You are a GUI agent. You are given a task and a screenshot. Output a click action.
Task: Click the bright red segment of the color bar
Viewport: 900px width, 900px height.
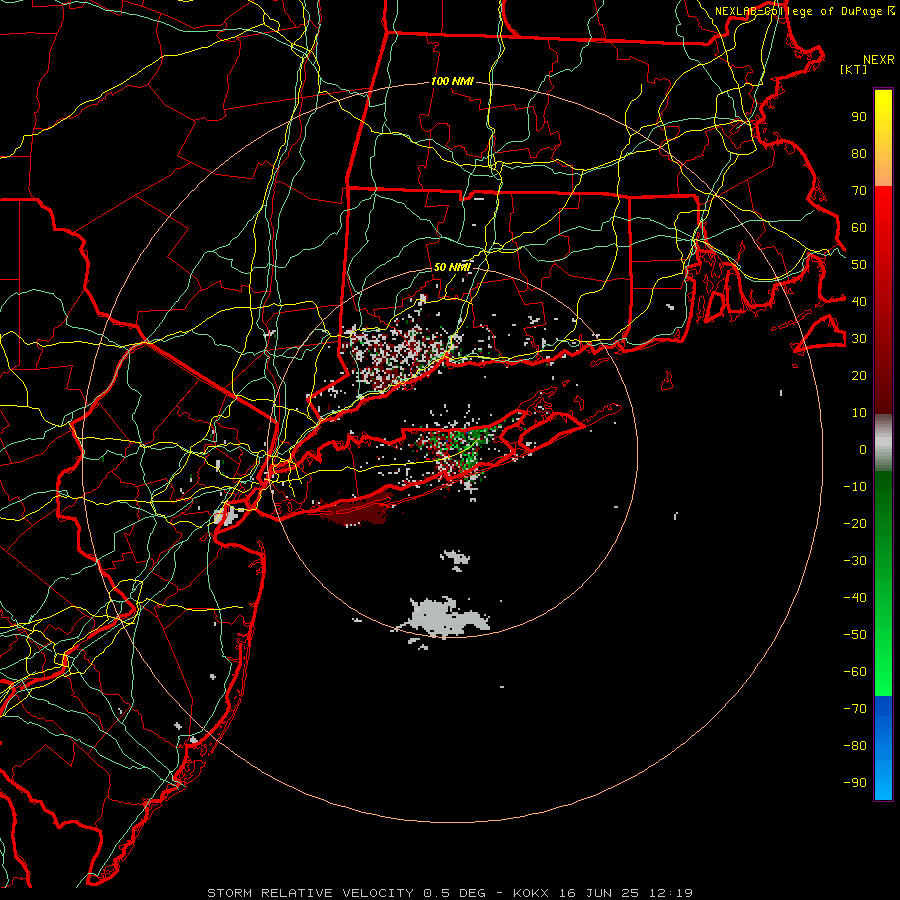pos(883,212)
